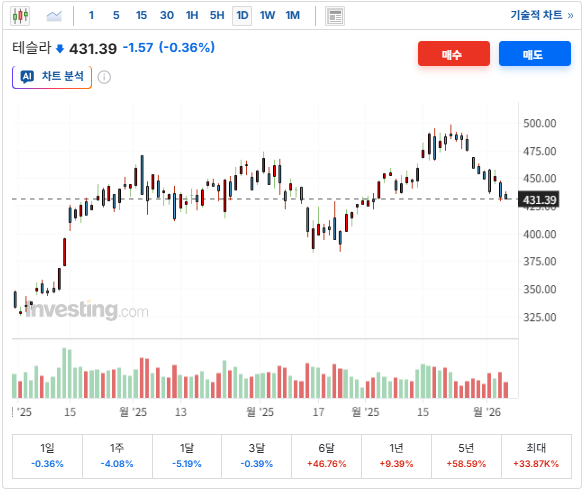Click the 375.00 price axis label
Image resolution: width=583 pixels, height=491 pixels.
click(539, 261)
